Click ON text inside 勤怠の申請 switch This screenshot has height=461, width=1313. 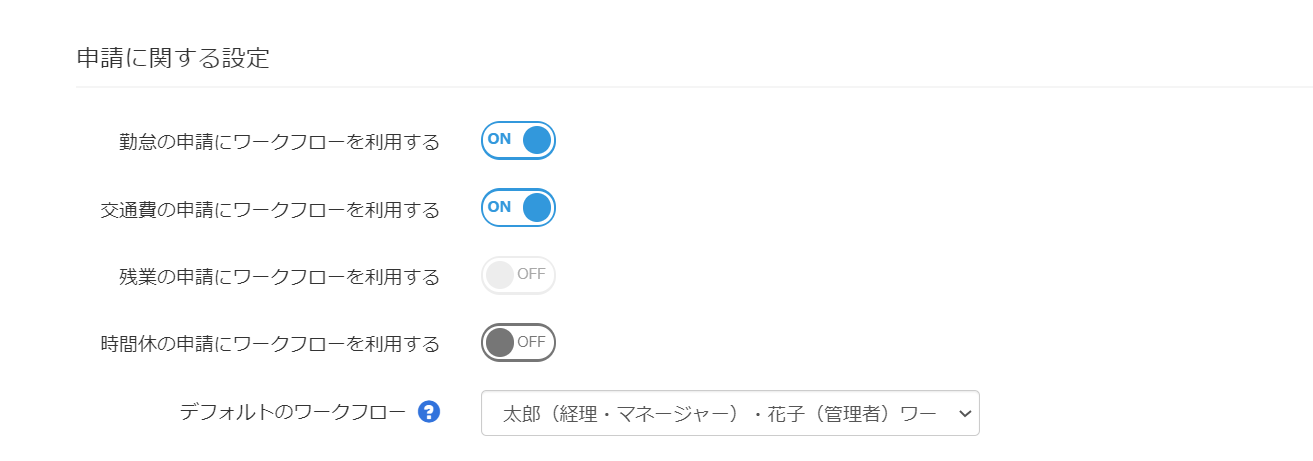click(499, 139)
